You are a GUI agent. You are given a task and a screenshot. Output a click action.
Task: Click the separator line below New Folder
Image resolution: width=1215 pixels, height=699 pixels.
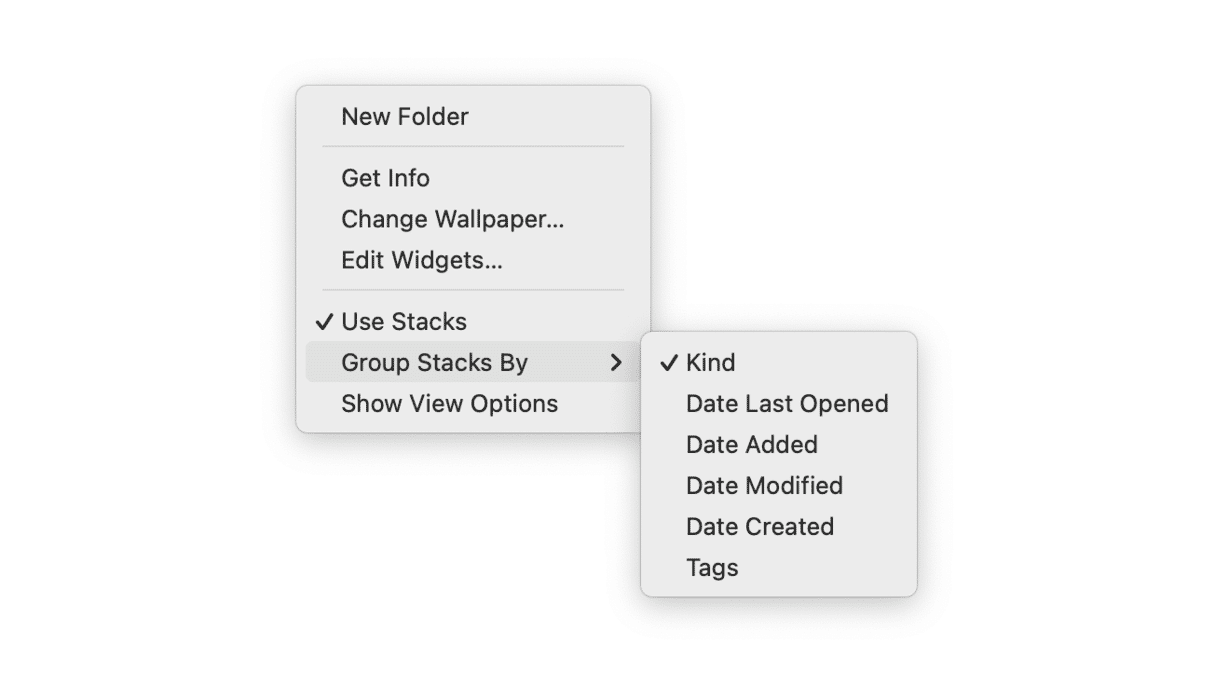473,147
